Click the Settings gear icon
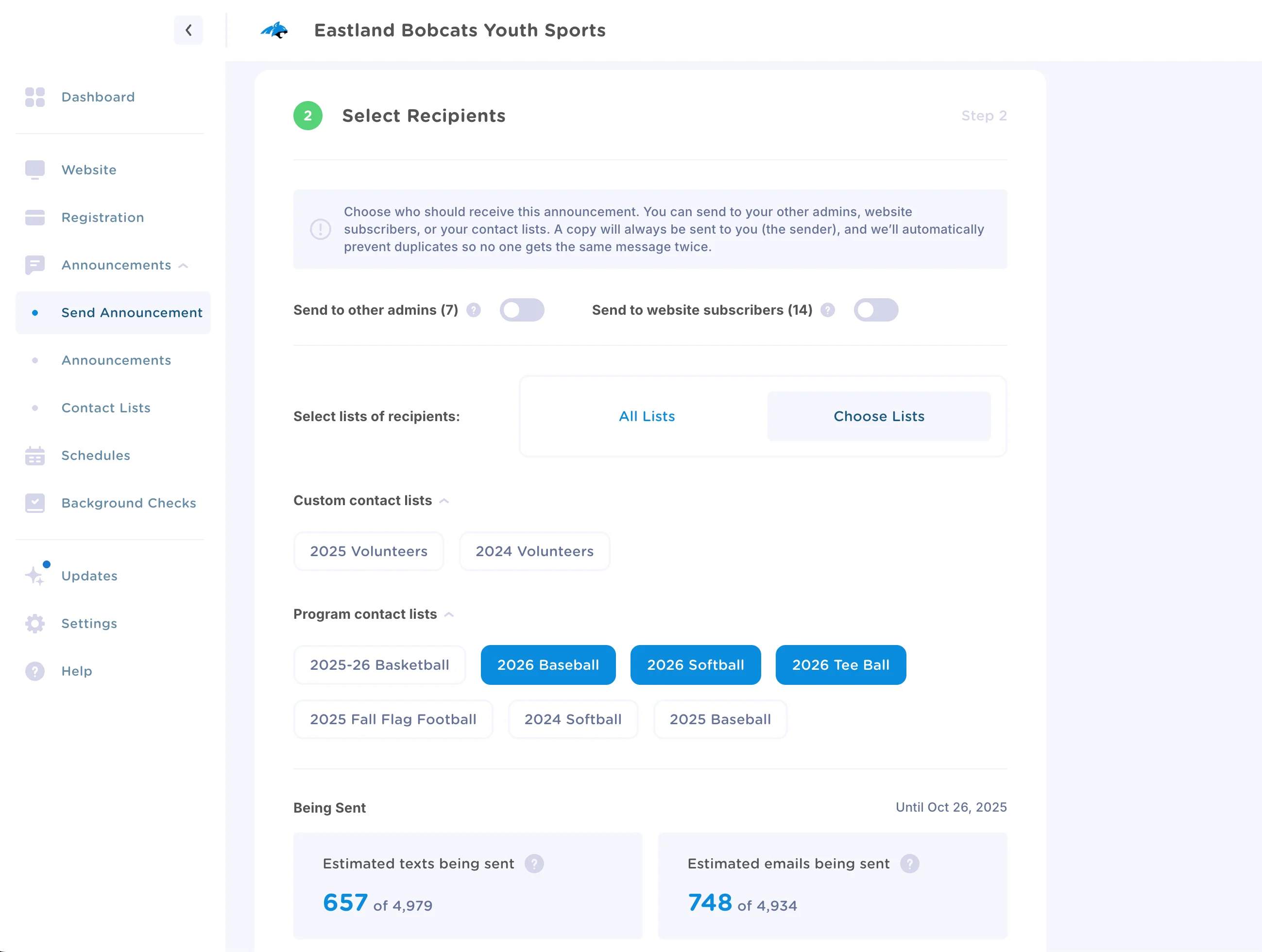The height and width of the screenshot is (952, 1262). point(35,624)
